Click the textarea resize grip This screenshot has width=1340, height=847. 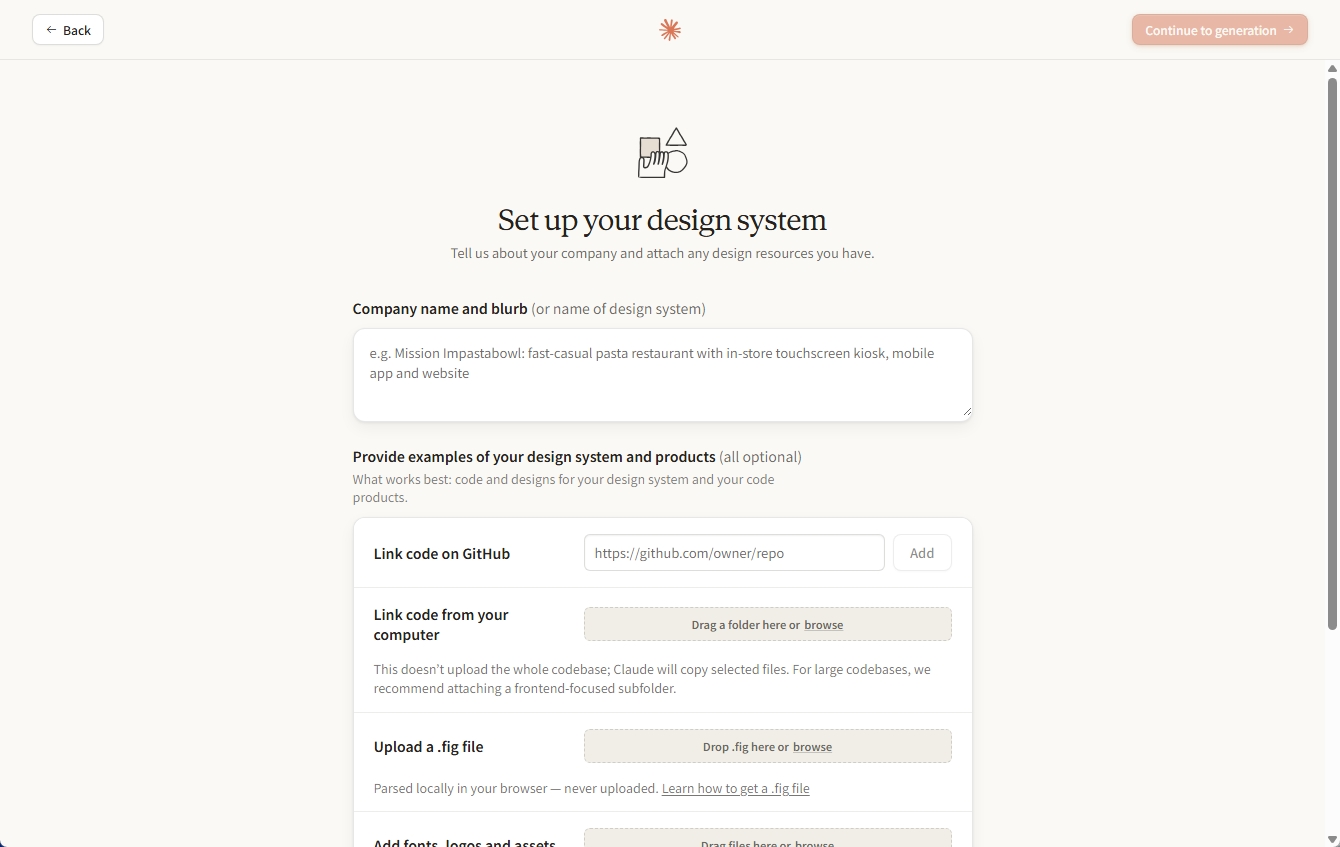[965, 411]
